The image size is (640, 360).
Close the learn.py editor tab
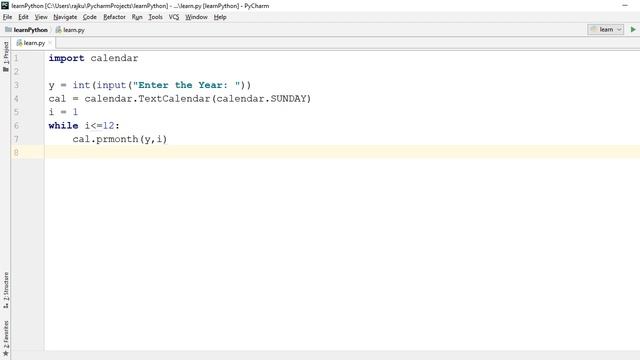tap(50, 43)
